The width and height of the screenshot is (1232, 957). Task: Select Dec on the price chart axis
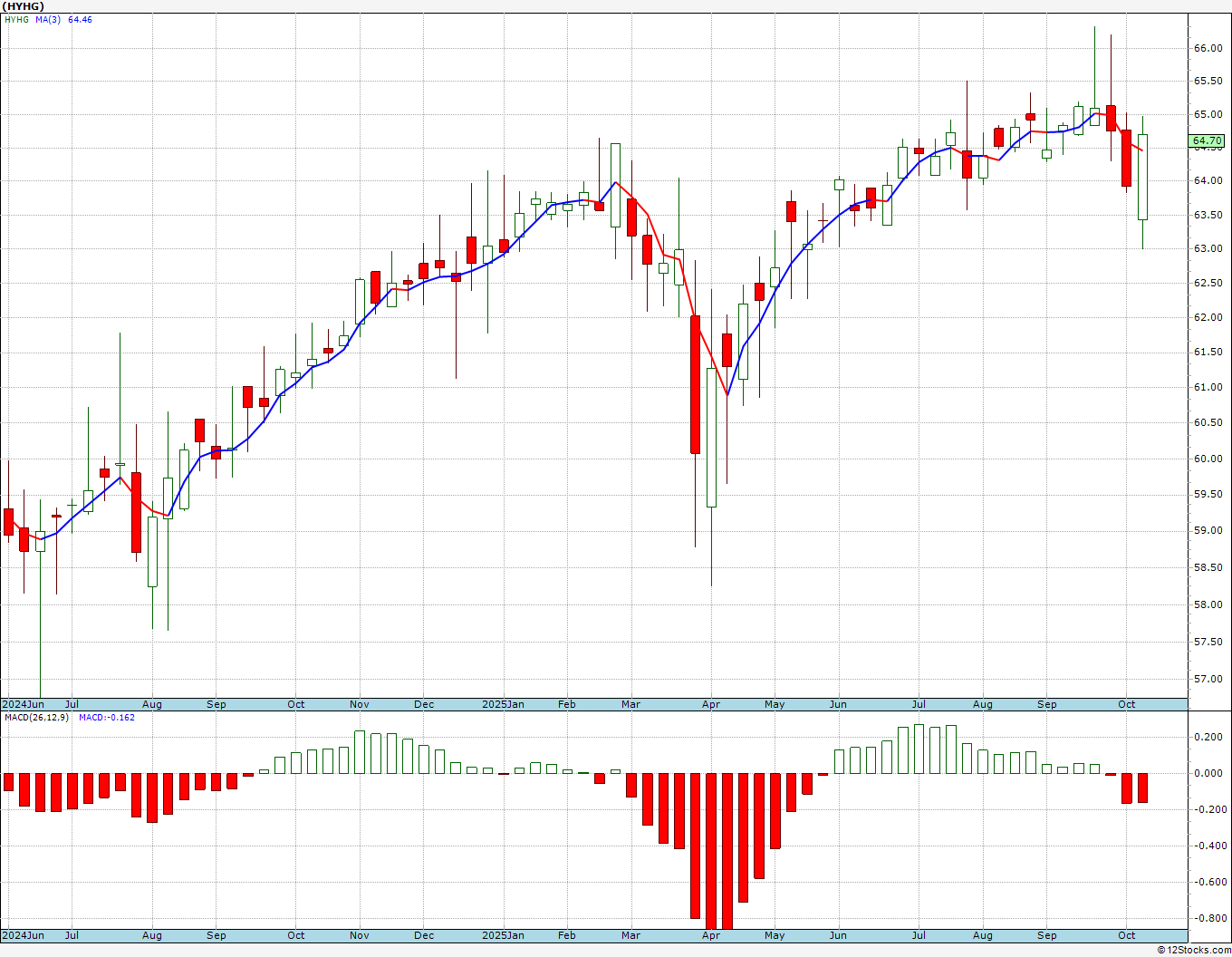tap(424, 704)
